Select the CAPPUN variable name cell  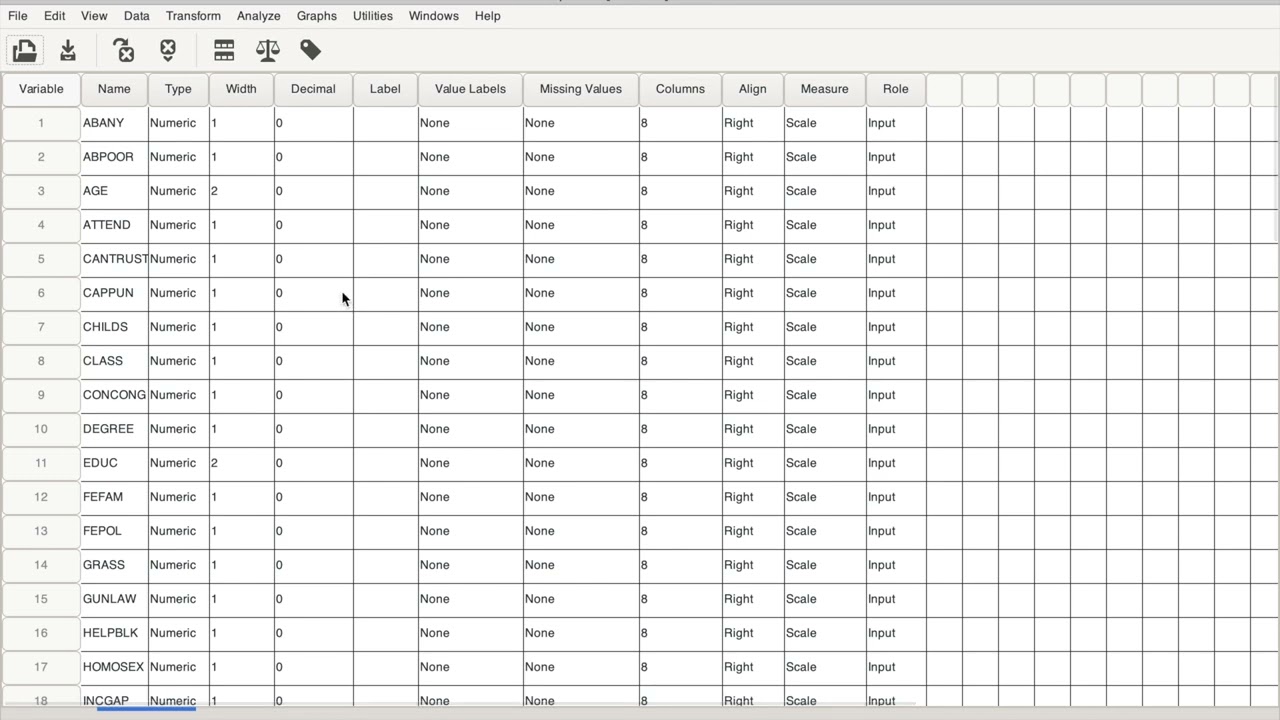[114, 293]
